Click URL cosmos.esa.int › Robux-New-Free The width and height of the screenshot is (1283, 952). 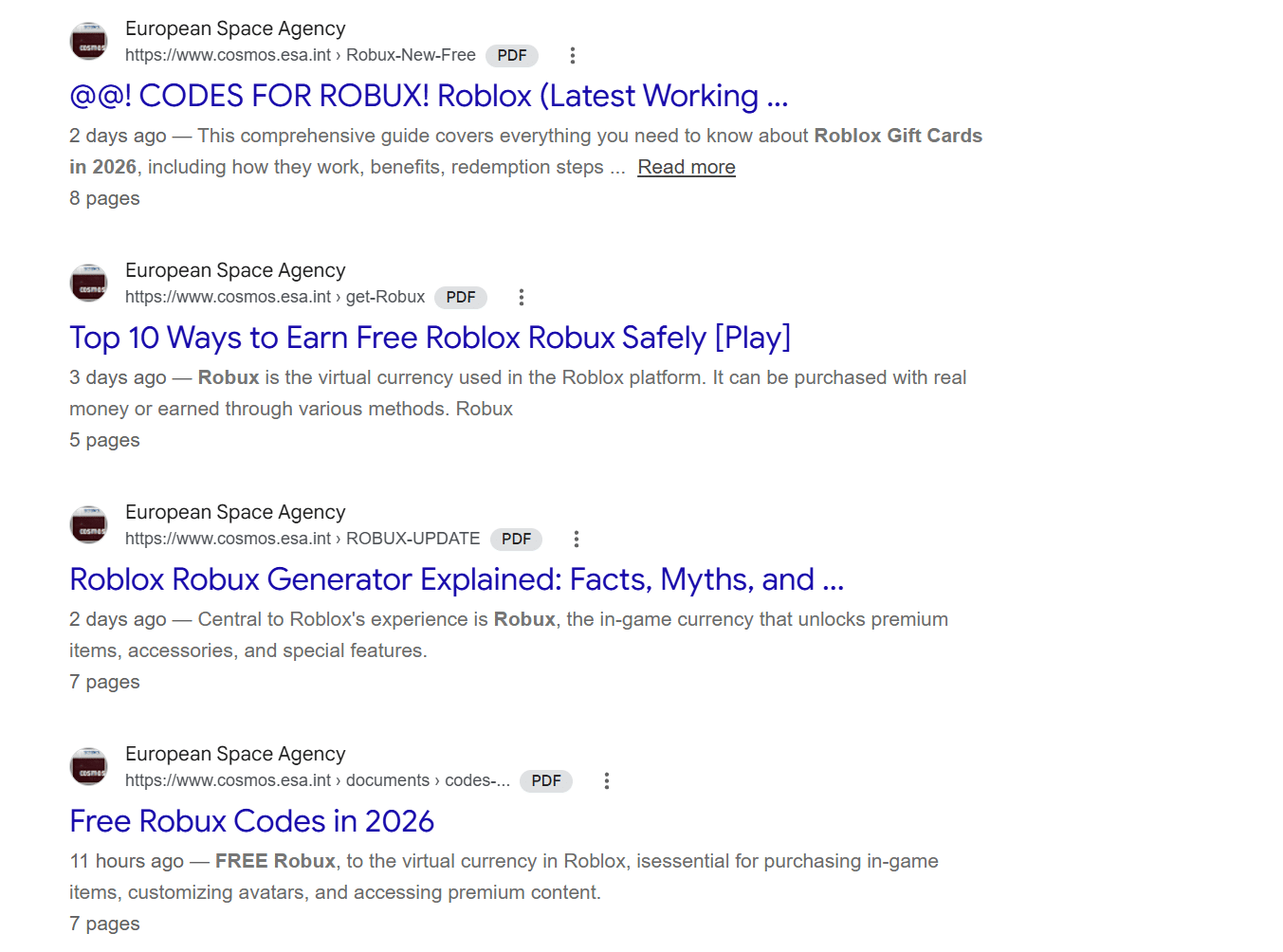coord(300,55)
